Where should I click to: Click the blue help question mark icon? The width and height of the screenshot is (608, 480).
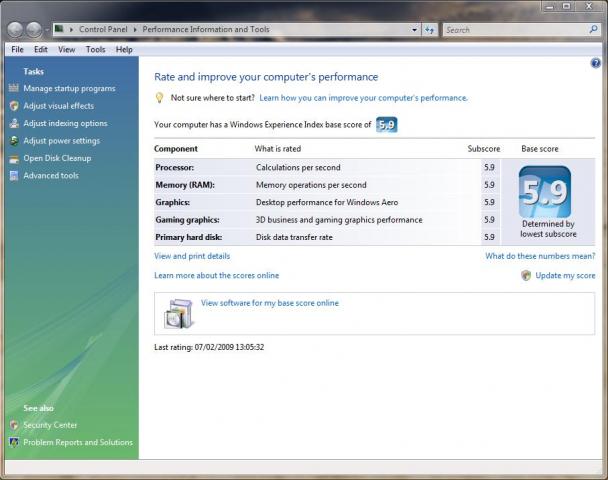[596, 63]
